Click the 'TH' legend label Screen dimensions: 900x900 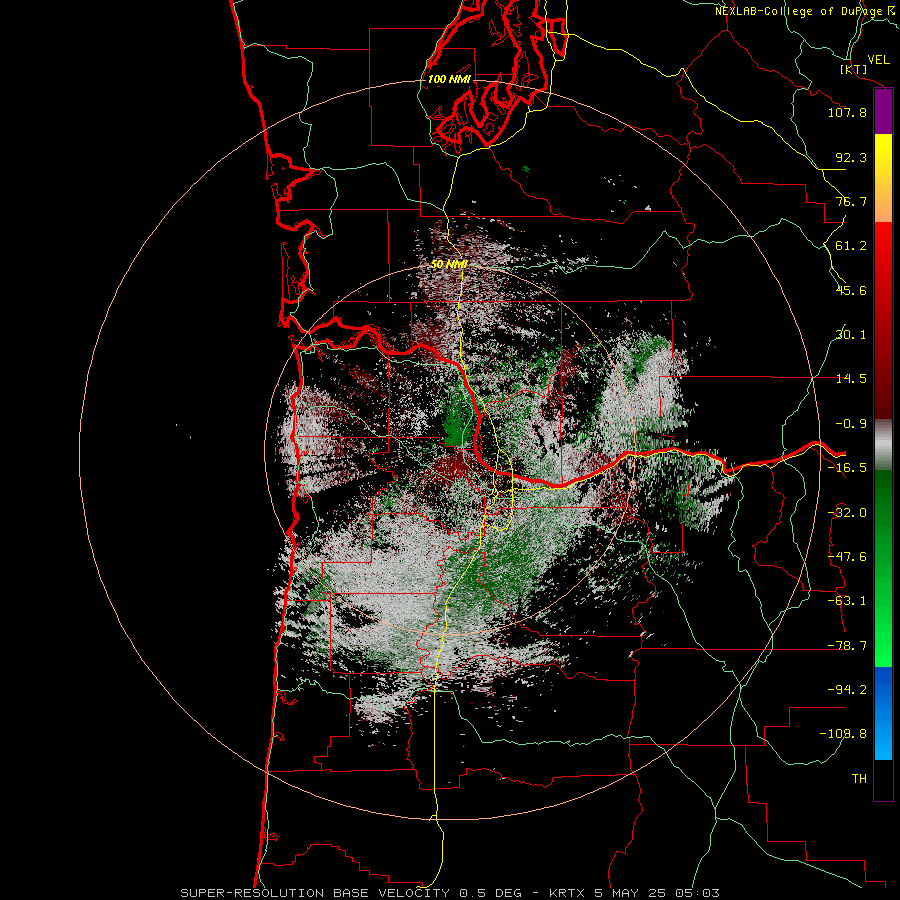click(859, 779)
